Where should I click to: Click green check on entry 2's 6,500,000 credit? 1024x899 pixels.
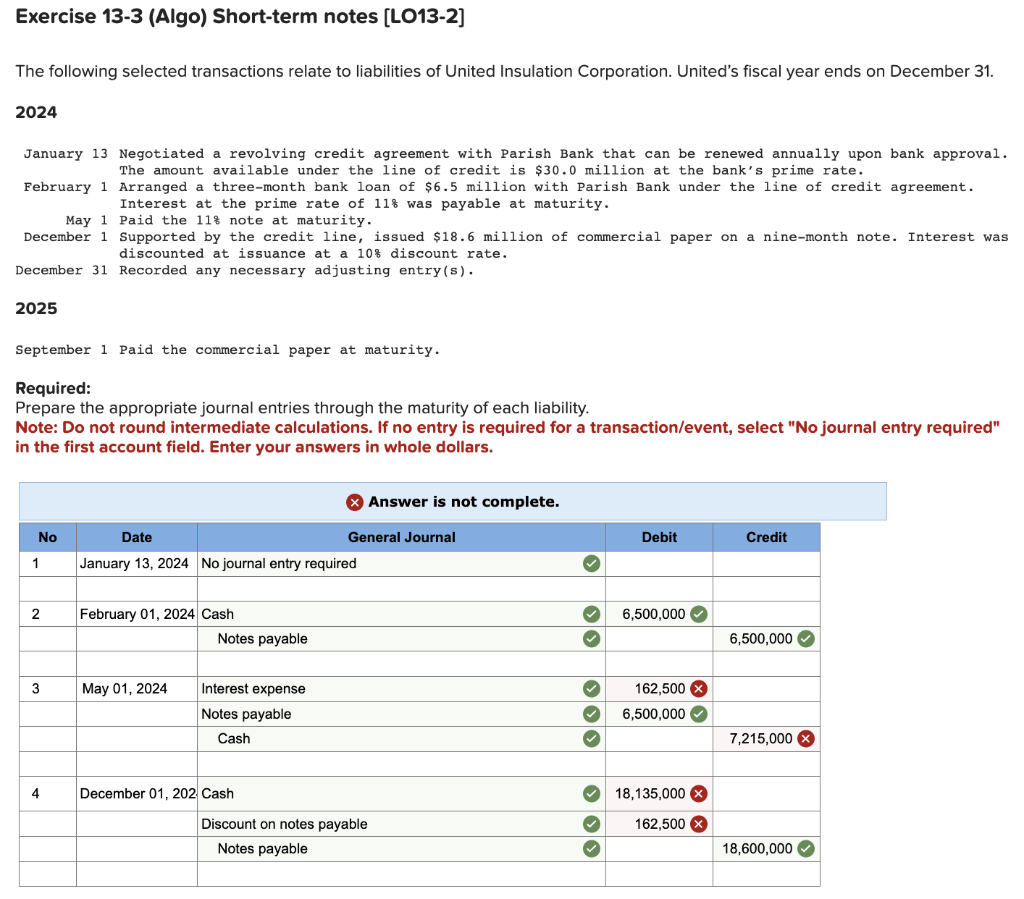click(x=806, y=638)
